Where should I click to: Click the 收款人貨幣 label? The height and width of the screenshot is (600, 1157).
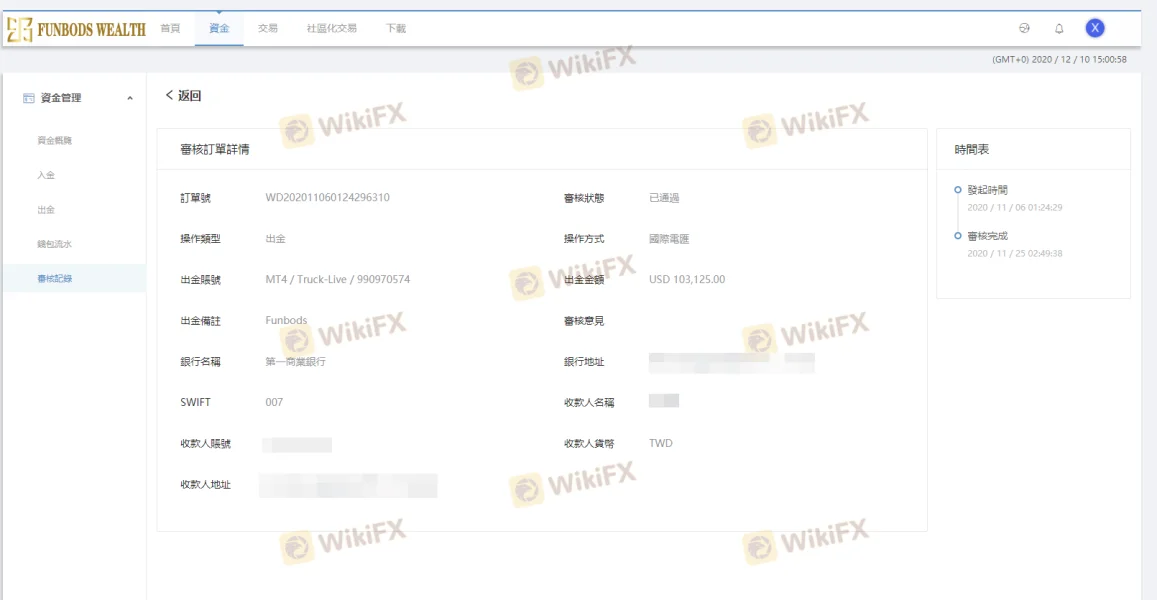pyautogui.click(x=589, y=444)
